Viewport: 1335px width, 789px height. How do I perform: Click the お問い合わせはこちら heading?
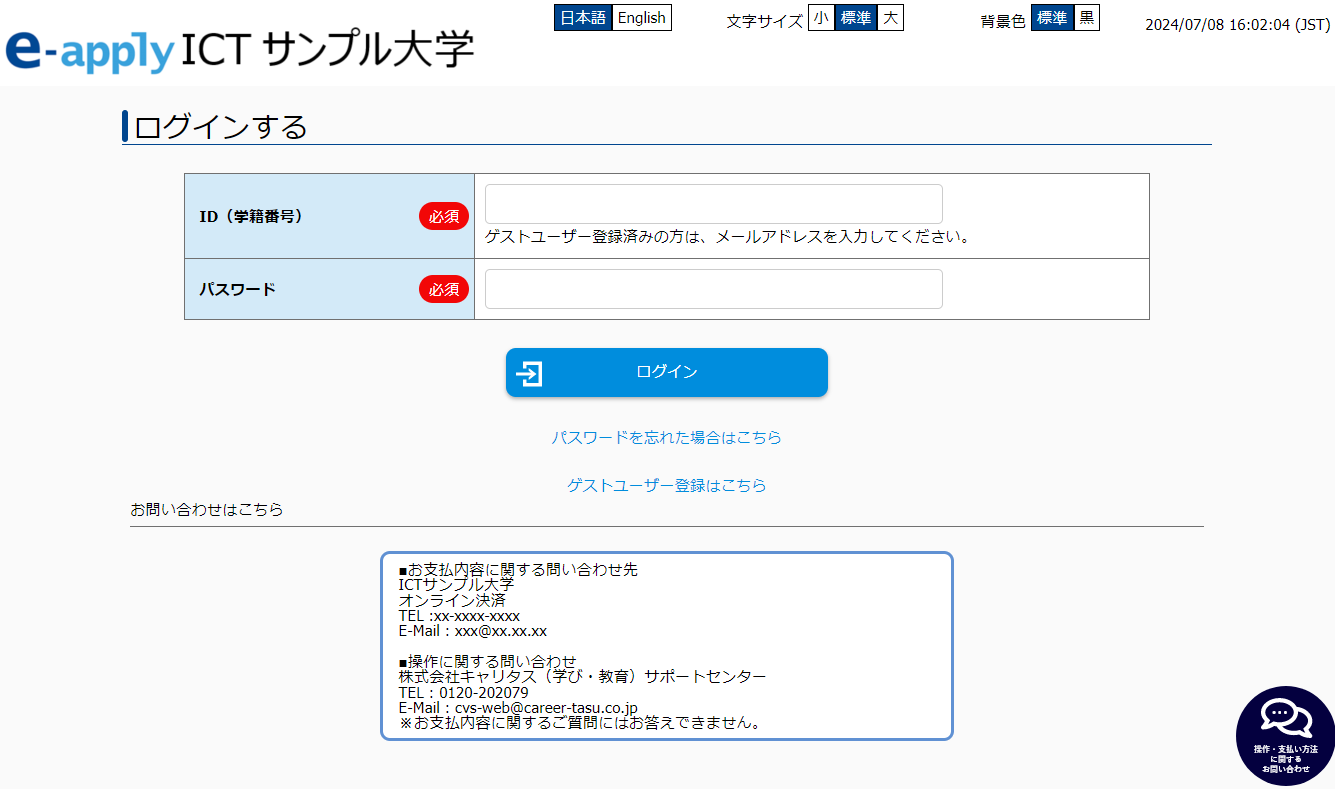pos(207,510)
